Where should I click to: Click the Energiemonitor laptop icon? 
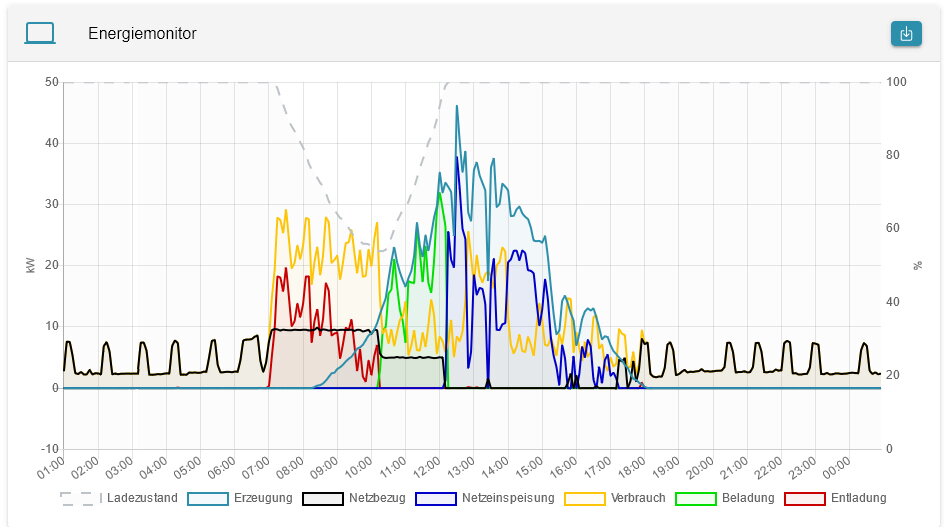pyautogui.click(x=40, y=33)
